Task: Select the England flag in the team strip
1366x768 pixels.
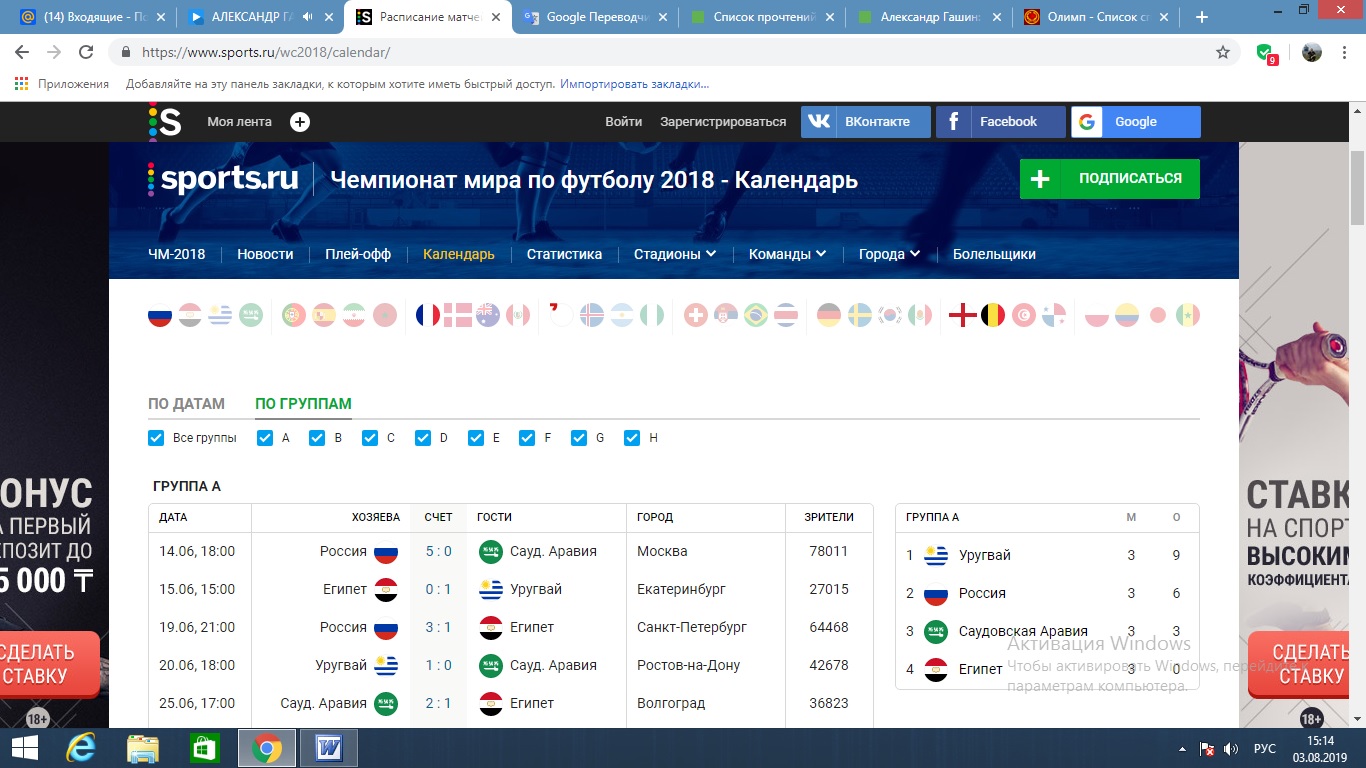Action: coord(962,316)
